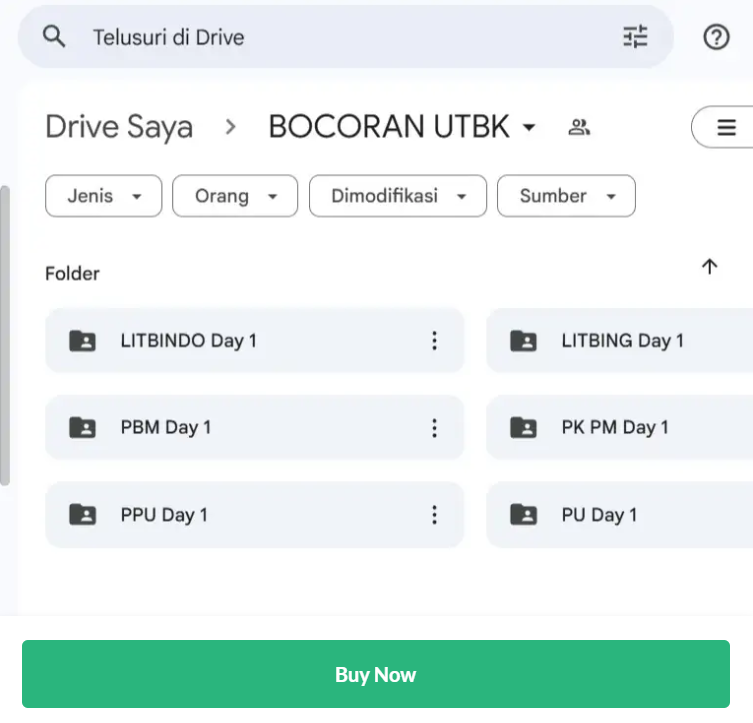Click the shared people icon beside BOCORAN UTBK
The width and height of the screenshot is (753, 723).
pos(579,127)
